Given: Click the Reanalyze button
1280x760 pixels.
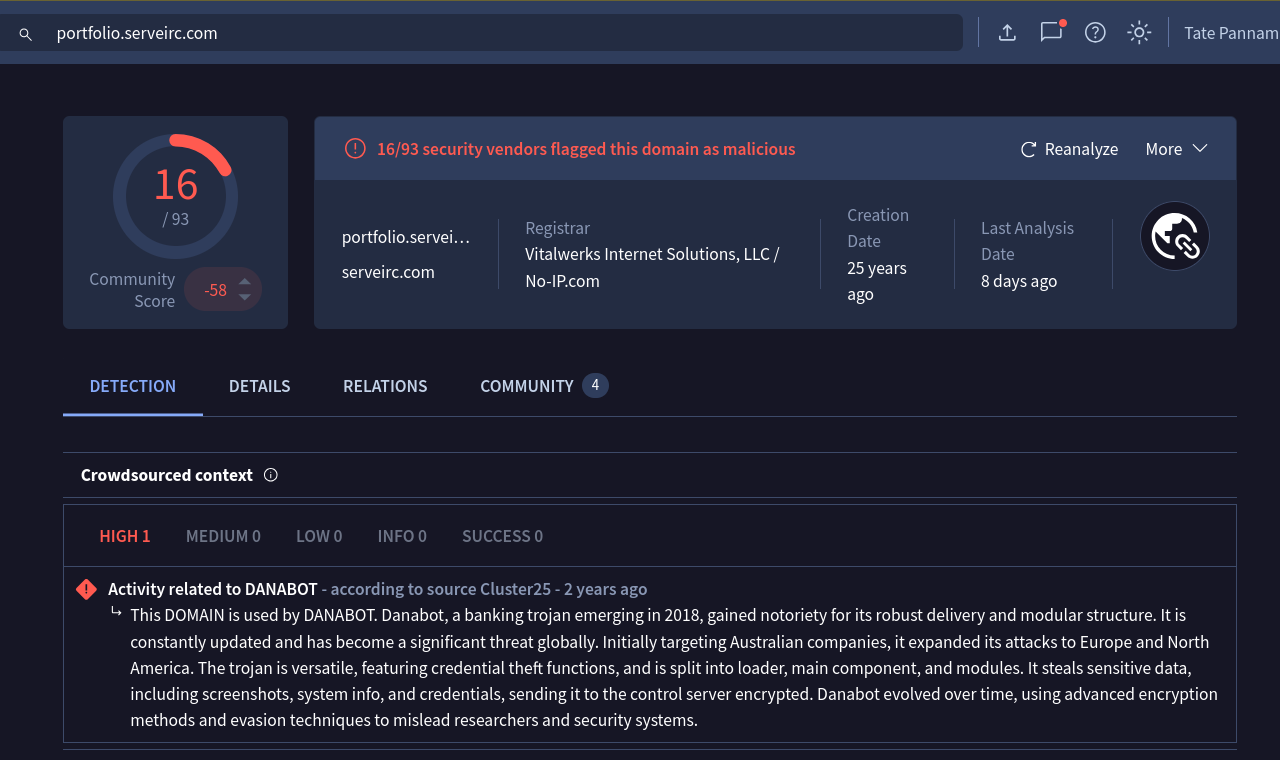Looking at the screenshot, I should pyautogui.click(x=1069, y=149).
